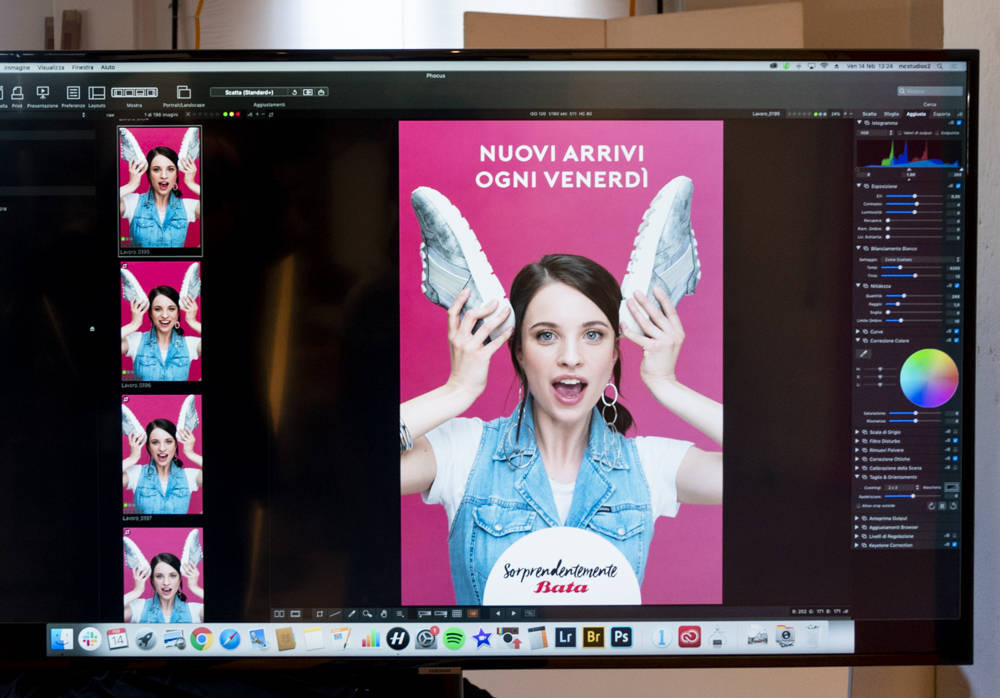1000x698 pixels.
Task: Click the Portrait/Landscape toolbar icon
Action: click(184, 93)
